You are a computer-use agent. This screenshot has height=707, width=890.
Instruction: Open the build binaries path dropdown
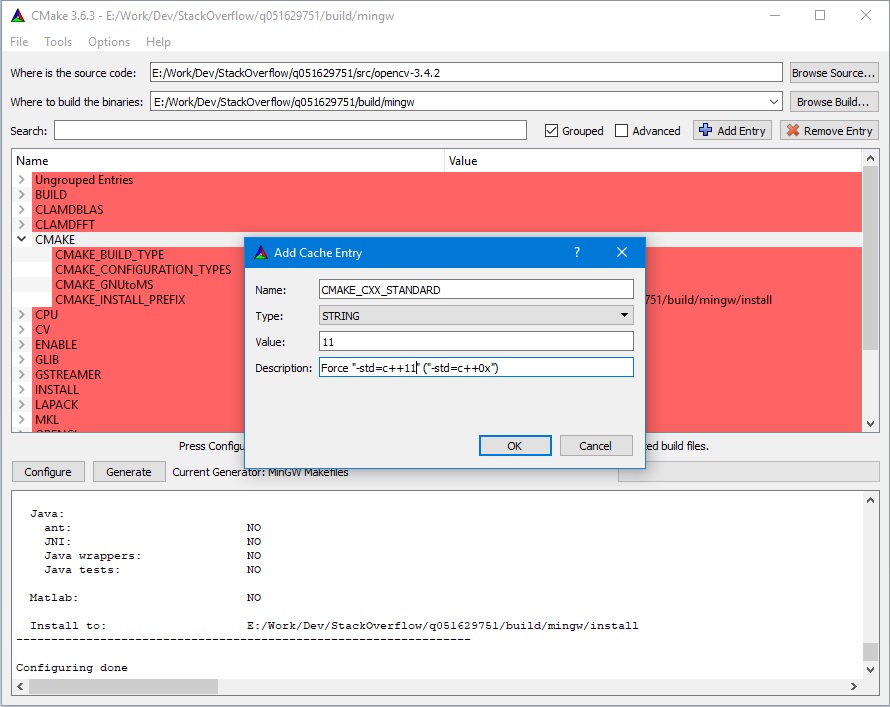pos(774,102)
